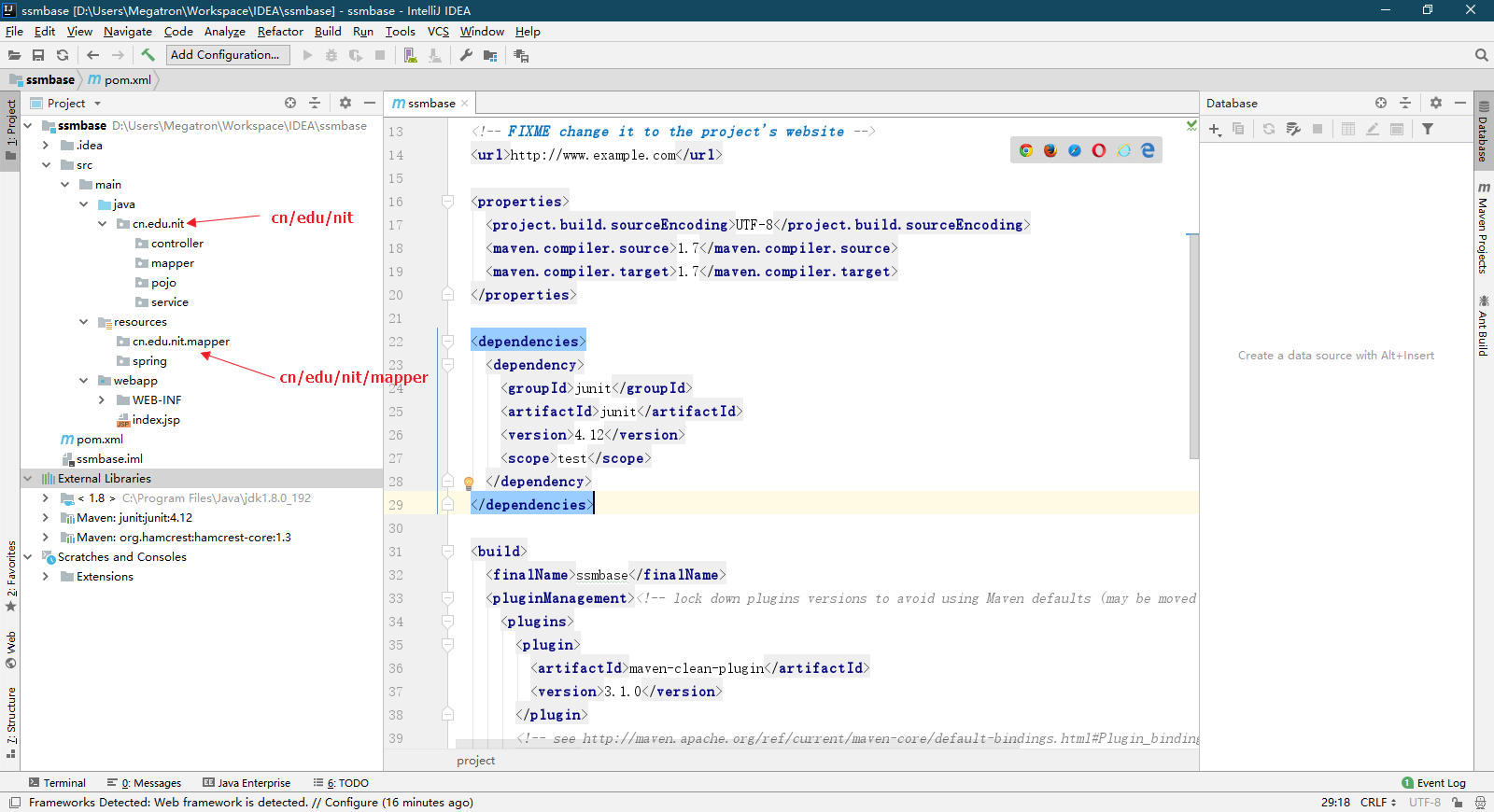Image resolution: width=1494 pixels, height=812 pixels.
Task: Toggle the Maven Projects side panel
Action: point(1483,229)
